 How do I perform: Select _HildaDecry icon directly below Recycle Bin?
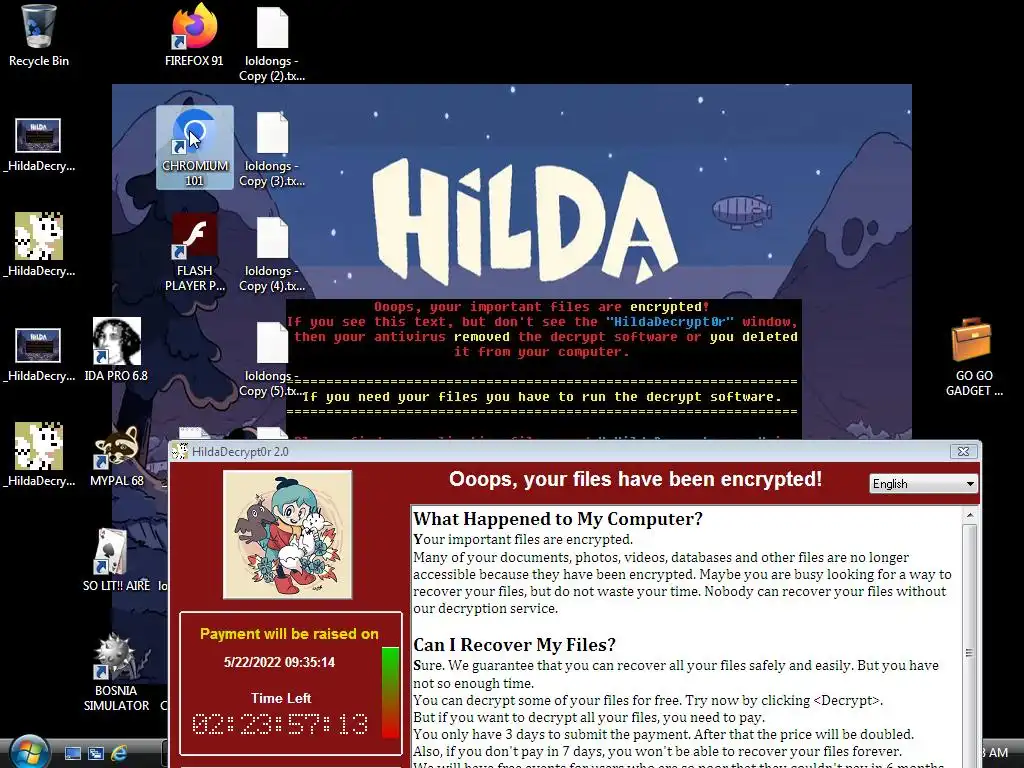[x=39, y=144]
